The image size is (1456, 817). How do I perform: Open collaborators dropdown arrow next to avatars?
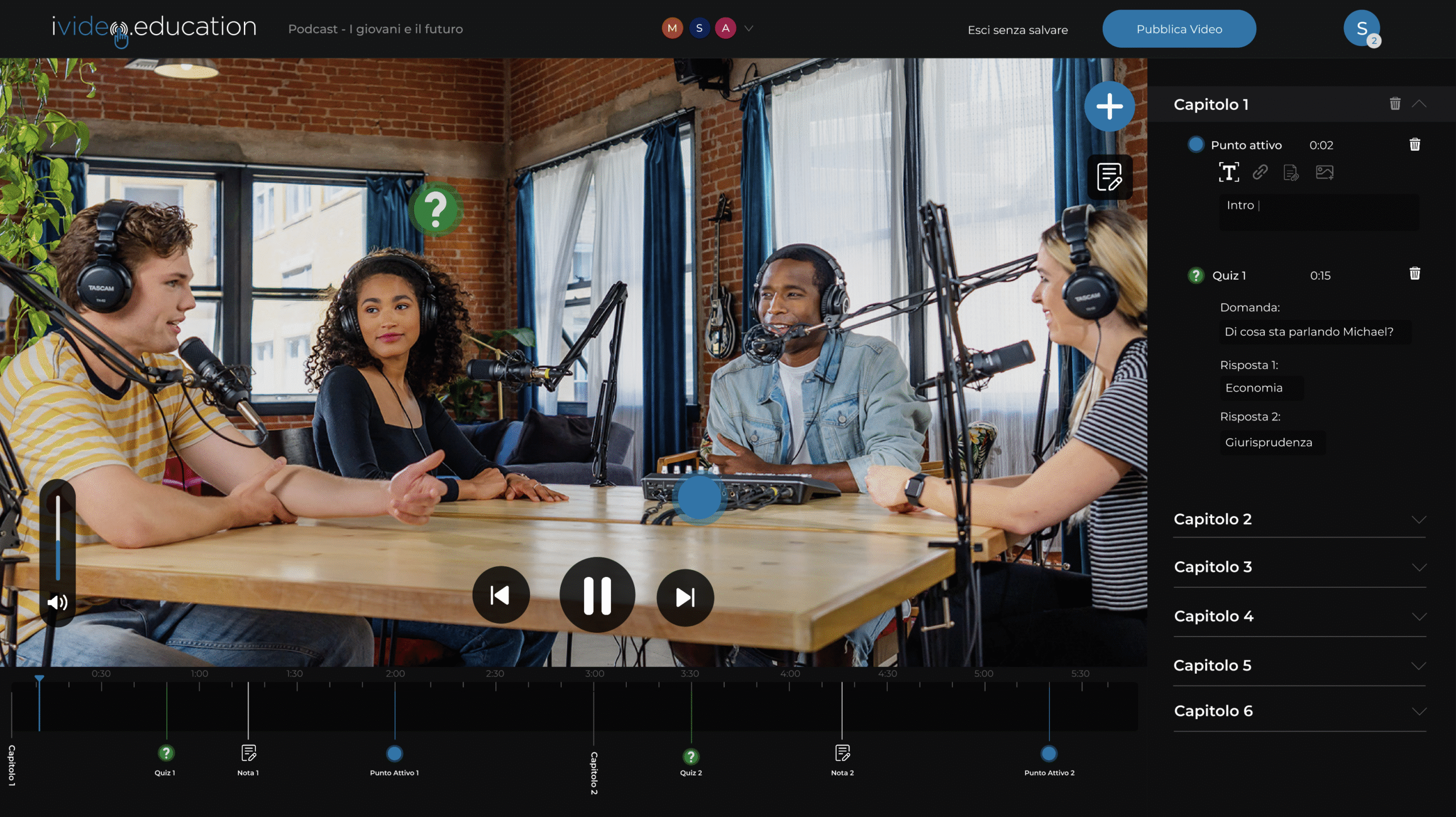pos(748,28)
